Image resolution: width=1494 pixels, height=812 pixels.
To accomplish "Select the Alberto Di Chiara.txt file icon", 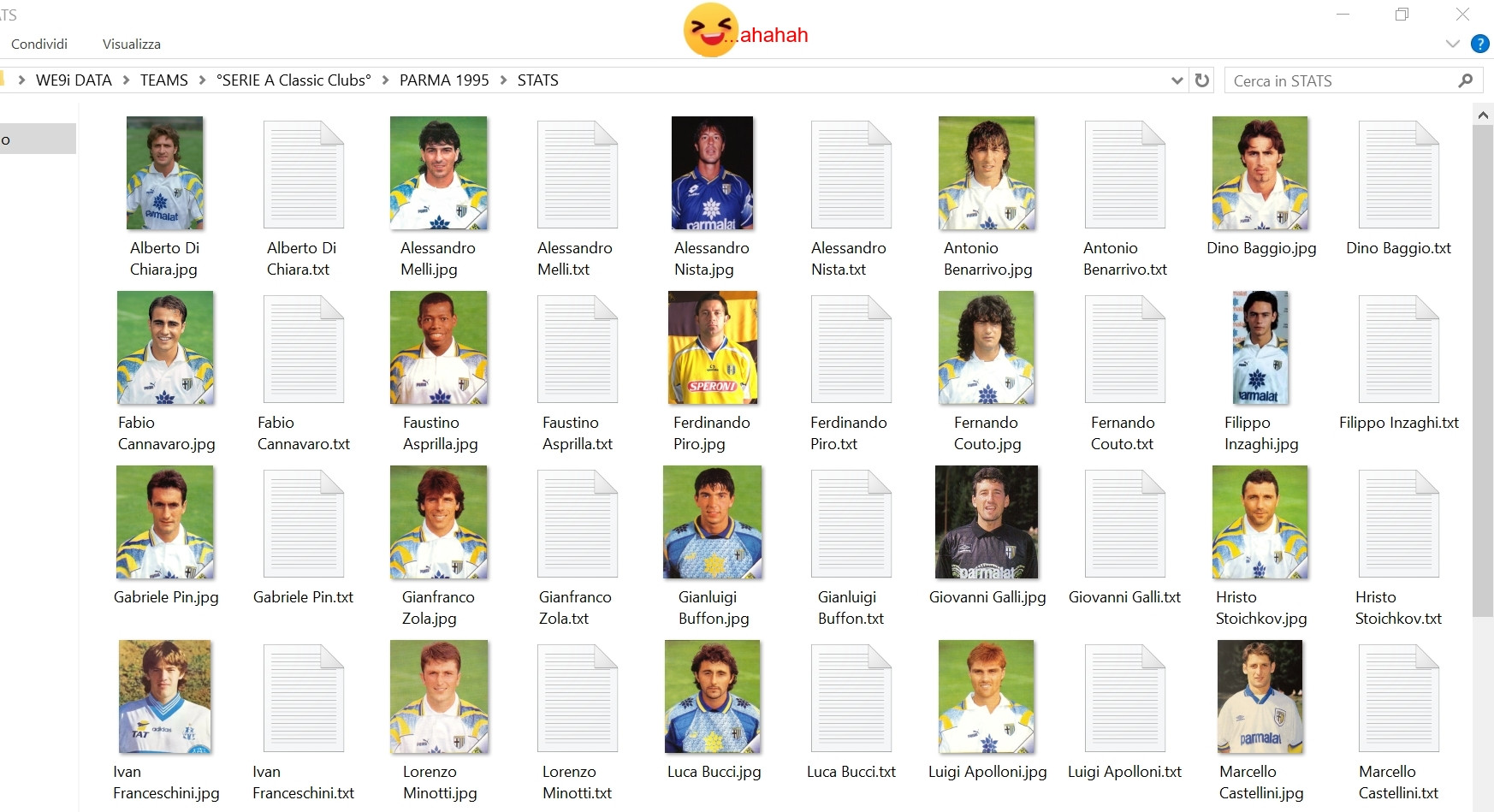I will 304,175.
